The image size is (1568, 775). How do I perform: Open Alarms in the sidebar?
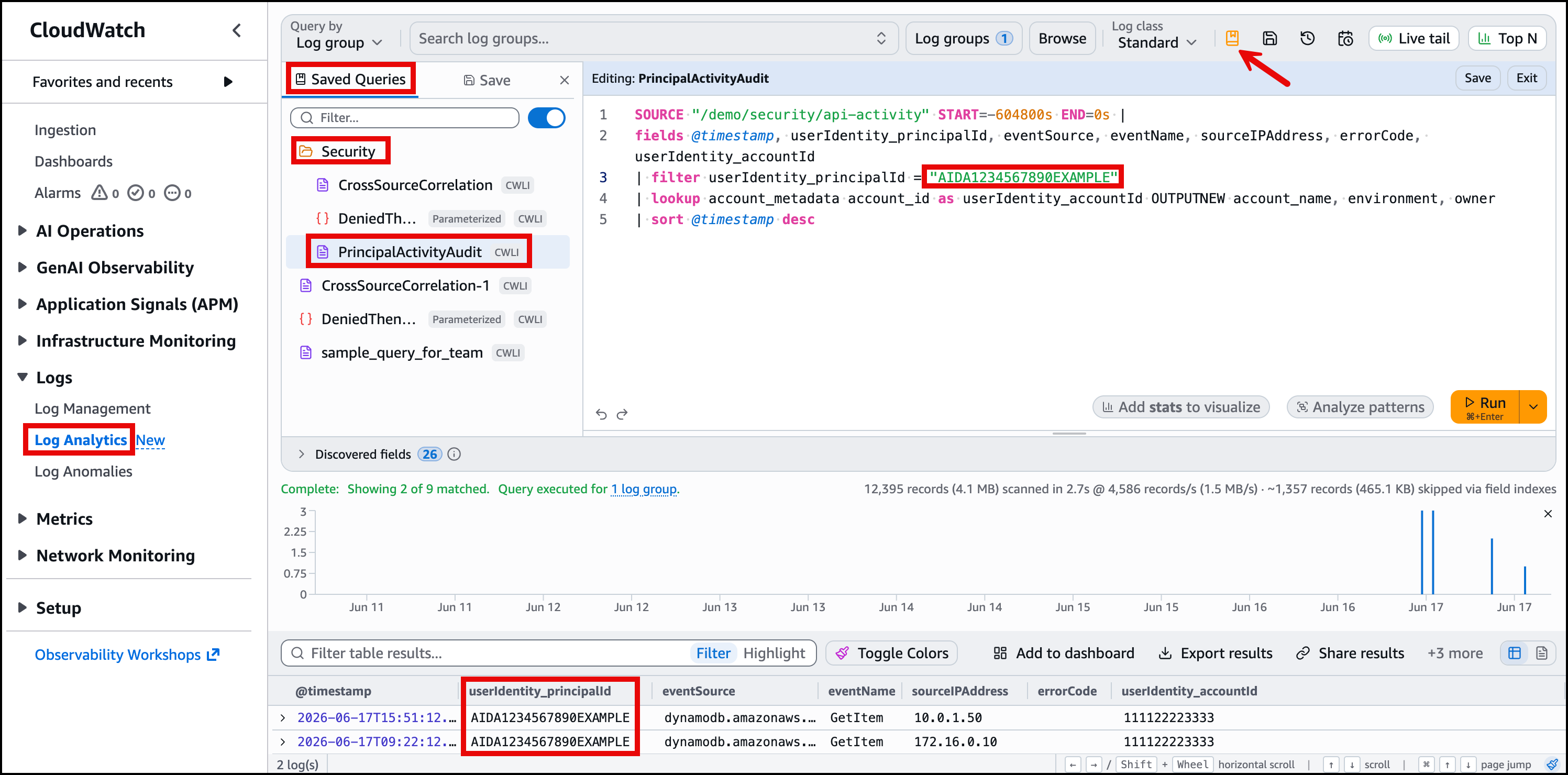tap(57, 193)
